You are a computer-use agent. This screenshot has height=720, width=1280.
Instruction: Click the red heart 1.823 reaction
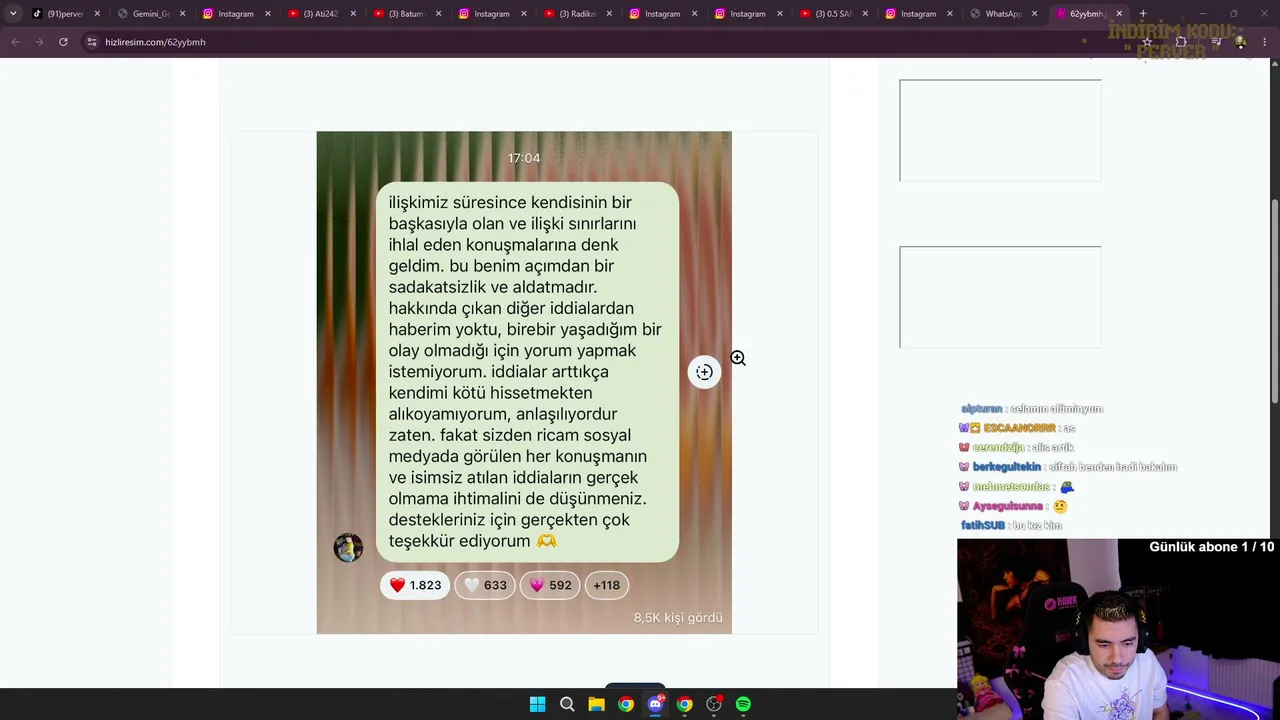coord(415,585)
